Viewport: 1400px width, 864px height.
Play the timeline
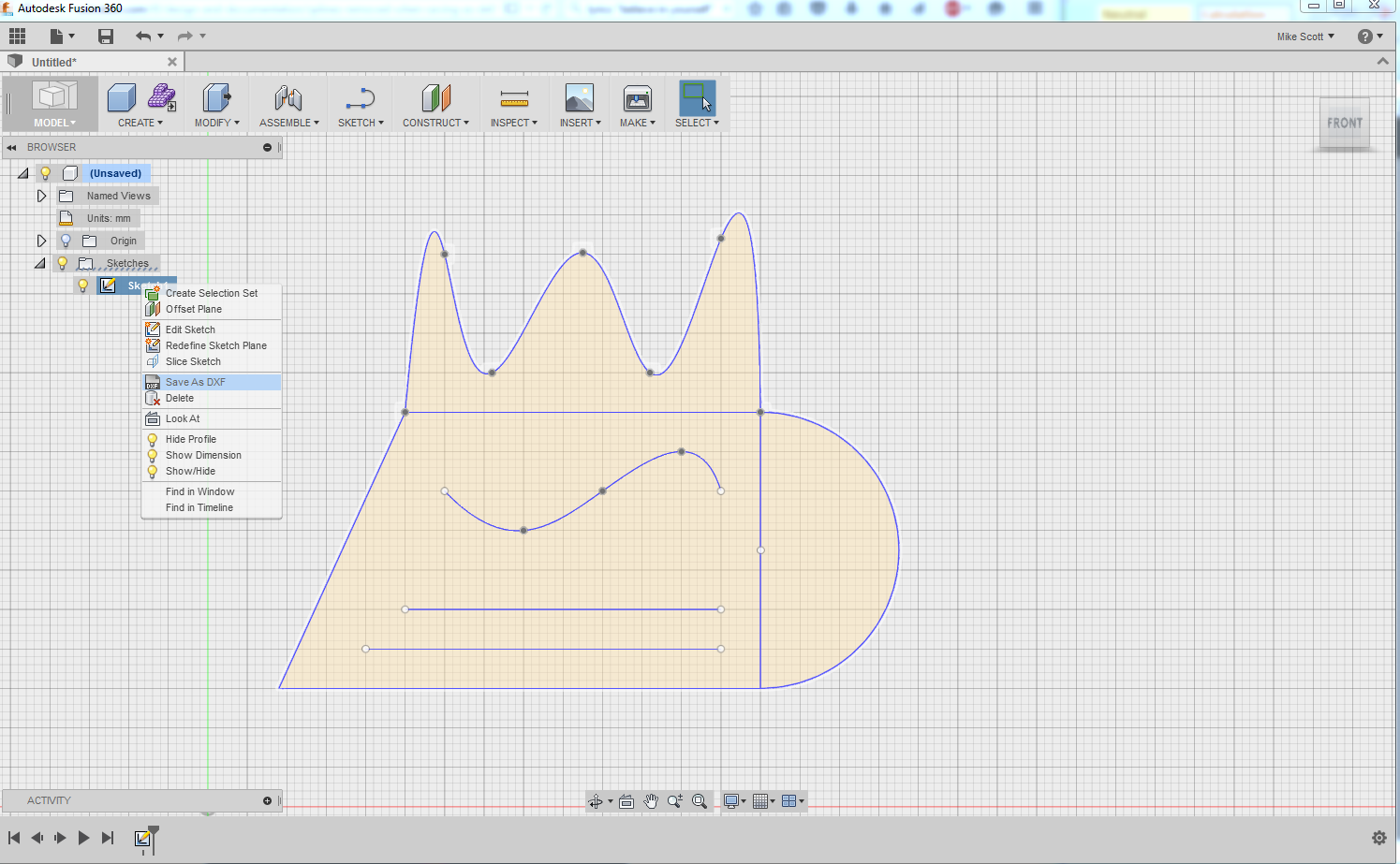tap(83, 838)
